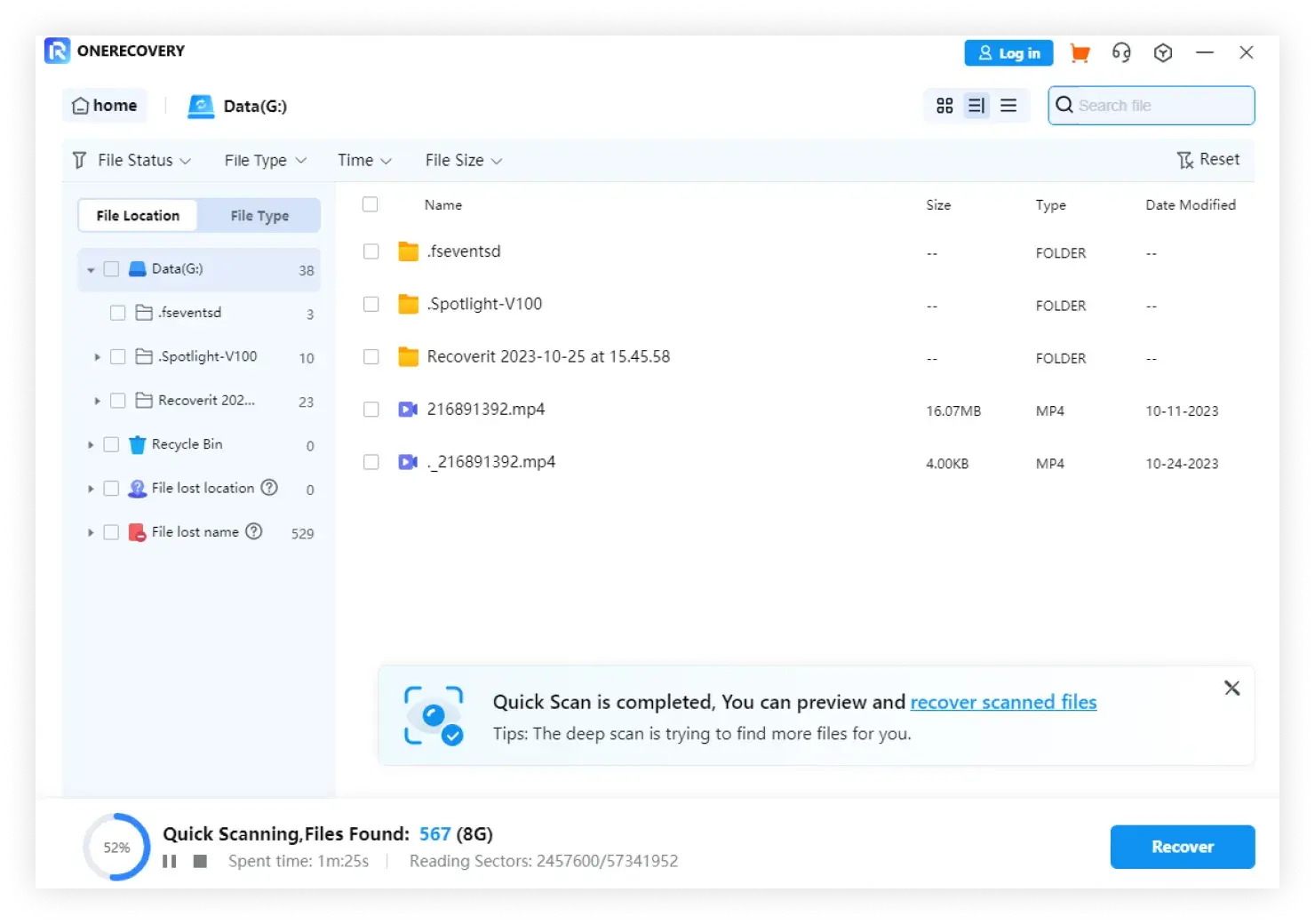Open the shopping cart icon
This screenshot has width=1315, height=924.
point(1080,53)
